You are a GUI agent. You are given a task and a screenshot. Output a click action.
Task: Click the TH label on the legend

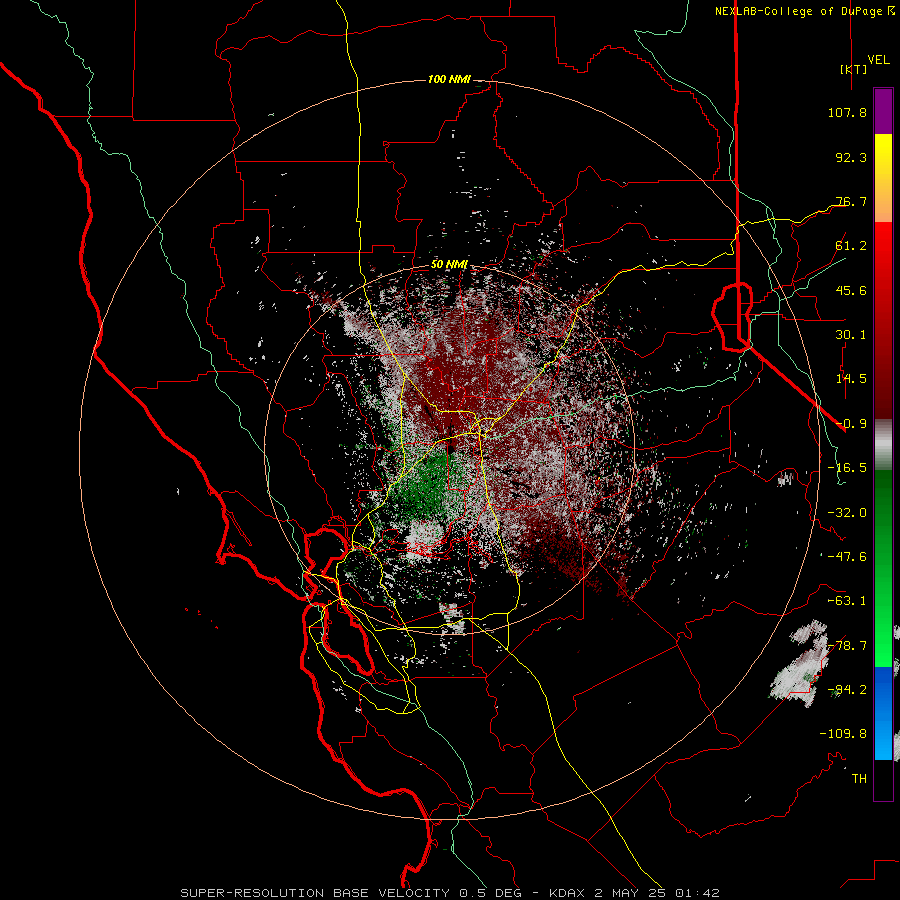(x=859, y=778)
